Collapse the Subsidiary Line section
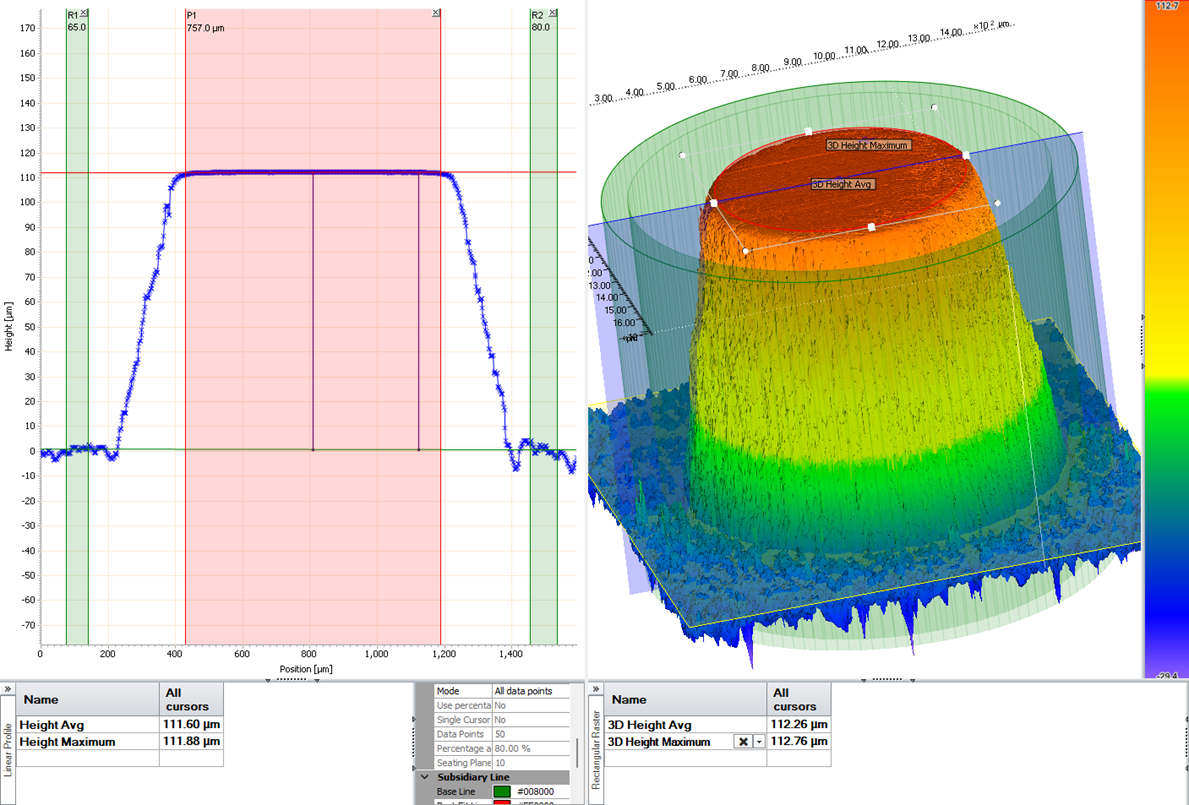 pyautogui.click(x=425, y=777)
